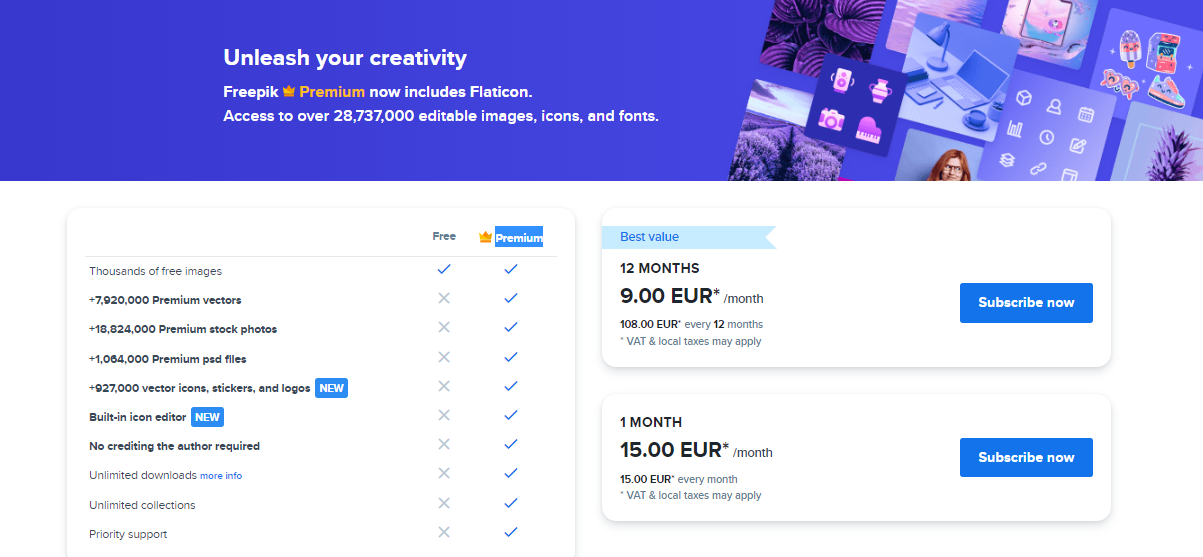The height and width of the screenshot is (557, 1203).
Task: Click the orange Premium word in banner
Action: point(332,91)
